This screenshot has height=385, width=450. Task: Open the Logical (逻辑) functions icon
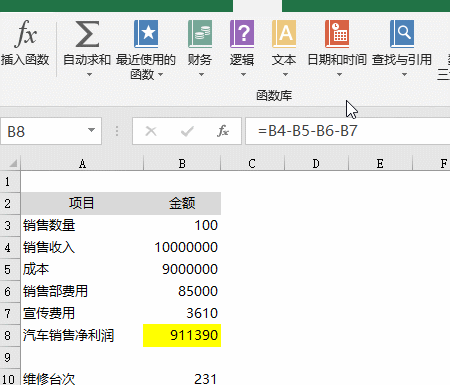coord(242,34)
